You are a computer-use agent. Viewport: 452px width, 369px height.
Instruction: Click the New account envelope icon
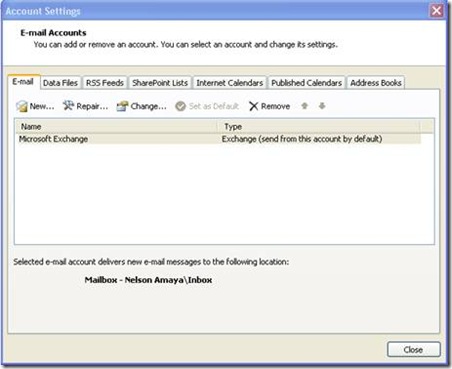[x=22, y=106]
